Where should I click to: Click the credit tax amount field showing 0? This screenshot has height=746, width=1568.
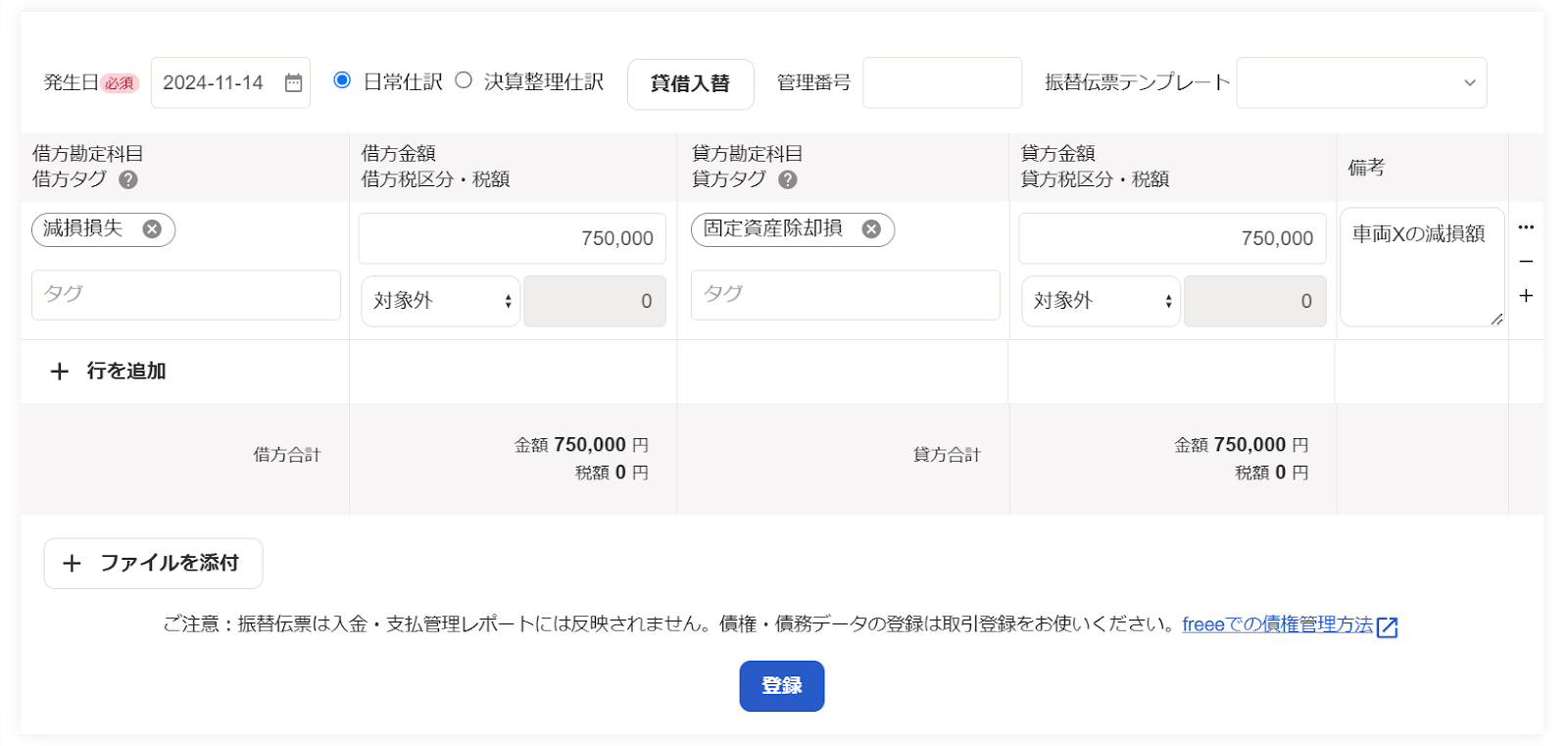[x=1254, y=301]
